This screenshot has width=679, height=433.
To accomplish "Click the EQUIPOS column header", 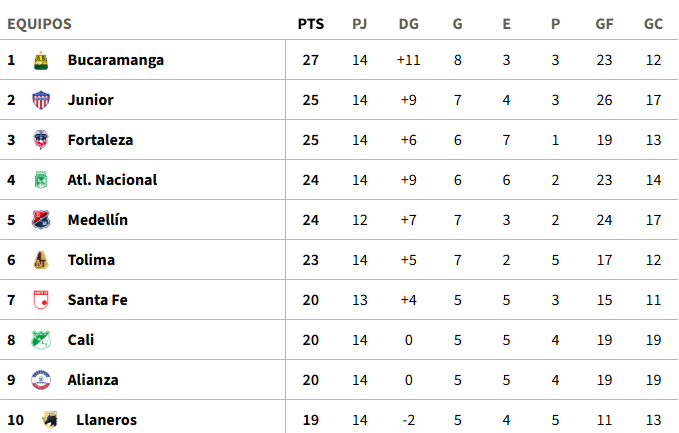I will (x=39, y=24).
